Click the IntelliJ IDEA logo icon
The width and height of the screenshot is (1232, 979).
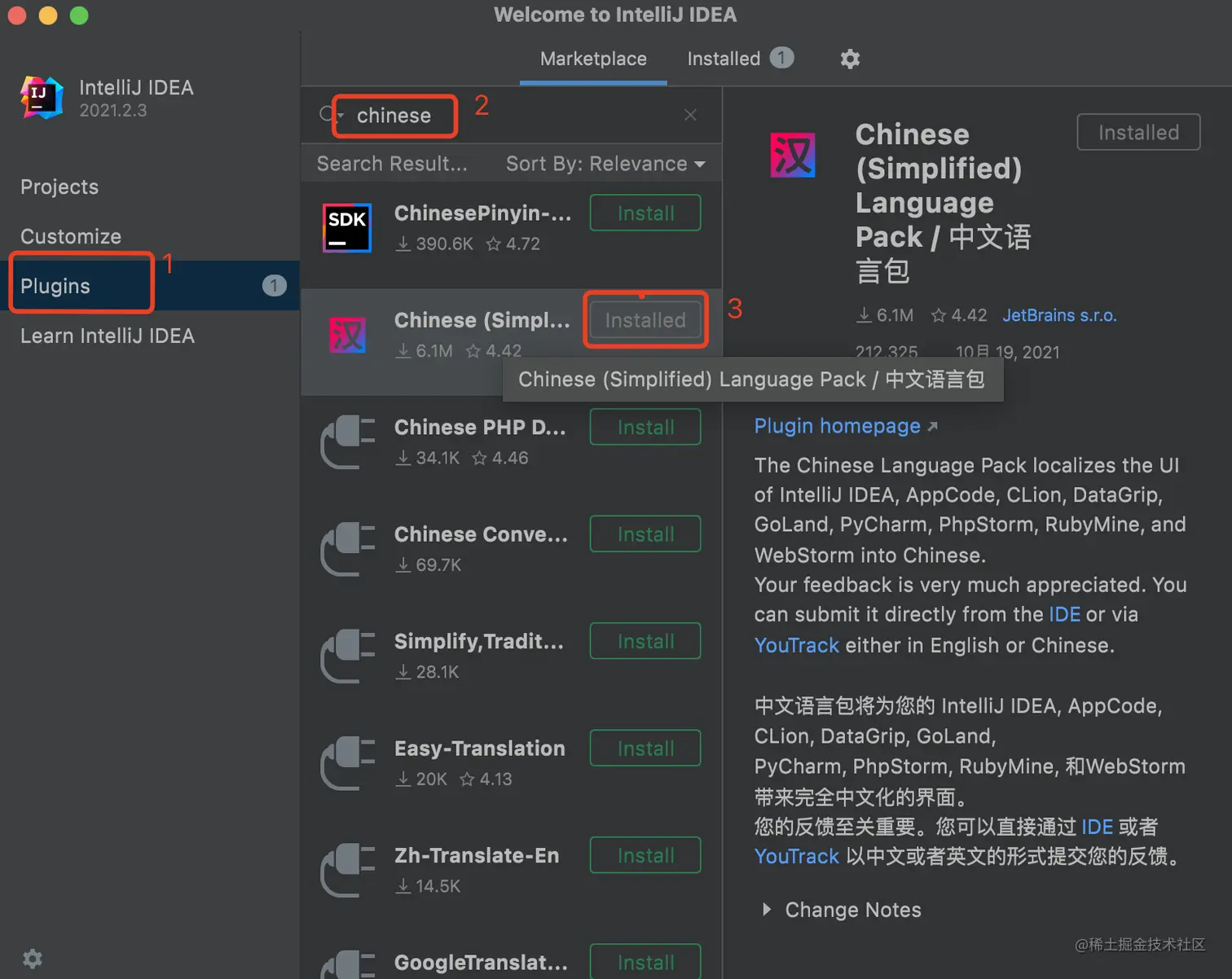tap(42, 98)
